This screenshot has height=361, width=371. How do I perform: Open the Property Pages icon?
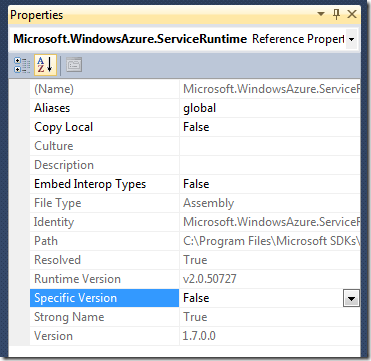point(74,65)
